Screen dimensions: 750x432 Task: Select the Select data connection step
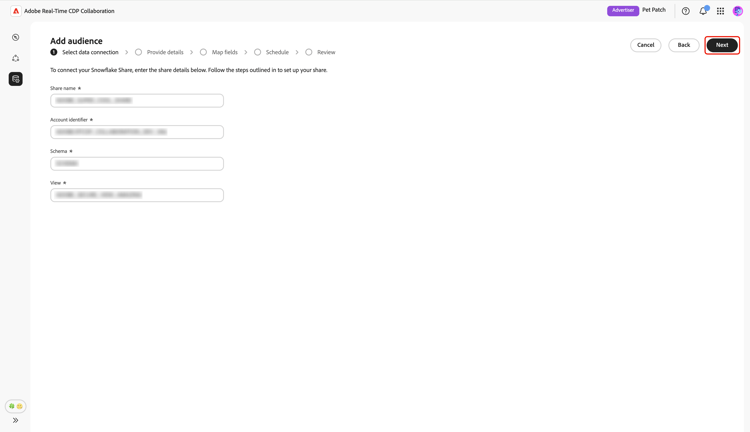coord(85,52)
